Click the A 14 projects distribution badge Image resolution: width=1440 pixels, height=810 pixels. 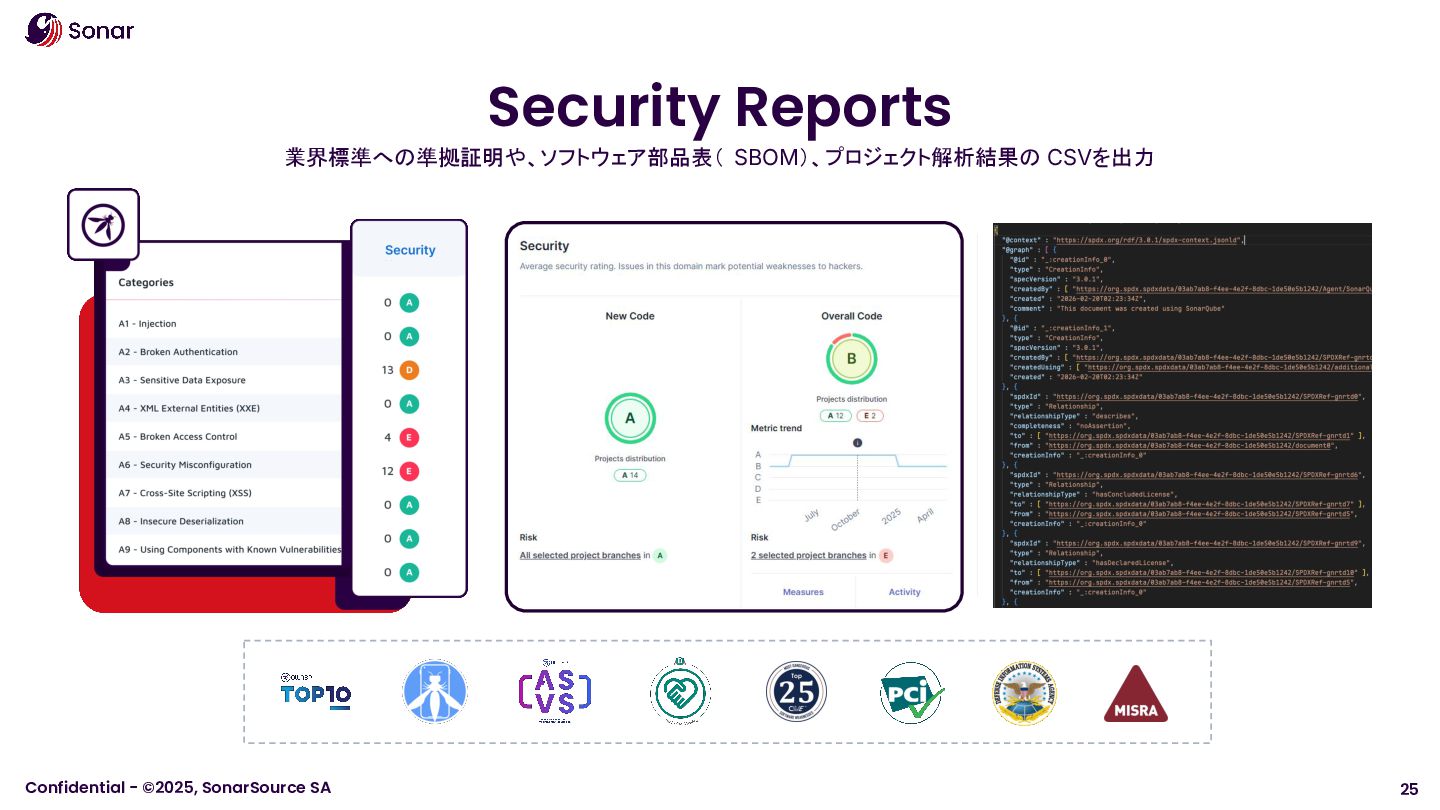[x=630, y=475]
